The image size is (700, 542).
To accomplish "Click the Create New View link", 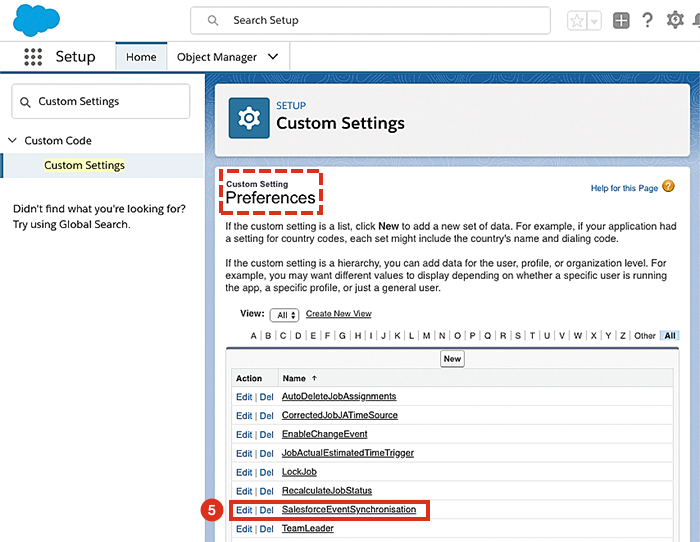I will coord(338,314).
